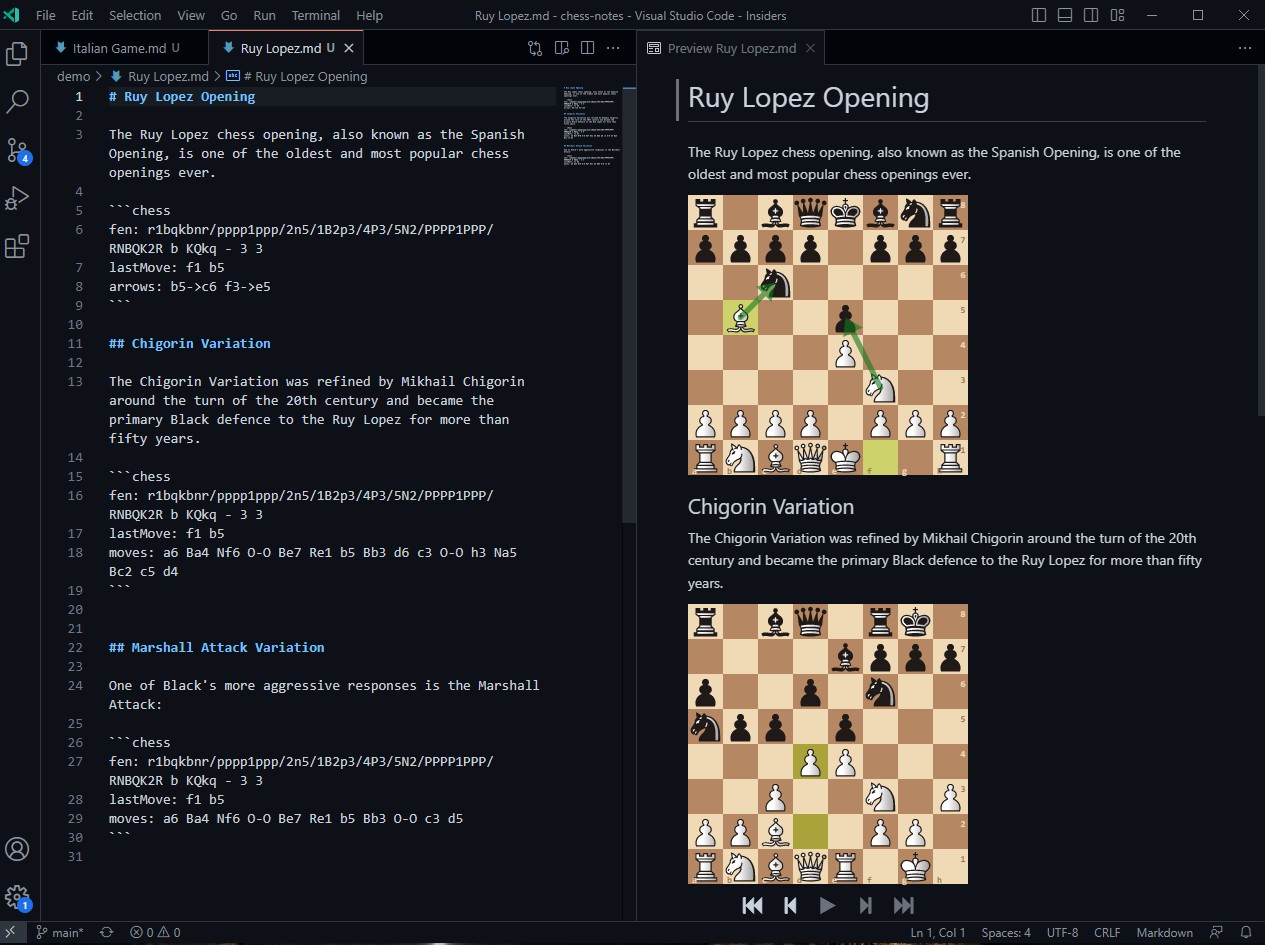The width and height of the screenshot is (1265, 945).
Task: Play the chess move sequence
Action: [x=827, y=905]
